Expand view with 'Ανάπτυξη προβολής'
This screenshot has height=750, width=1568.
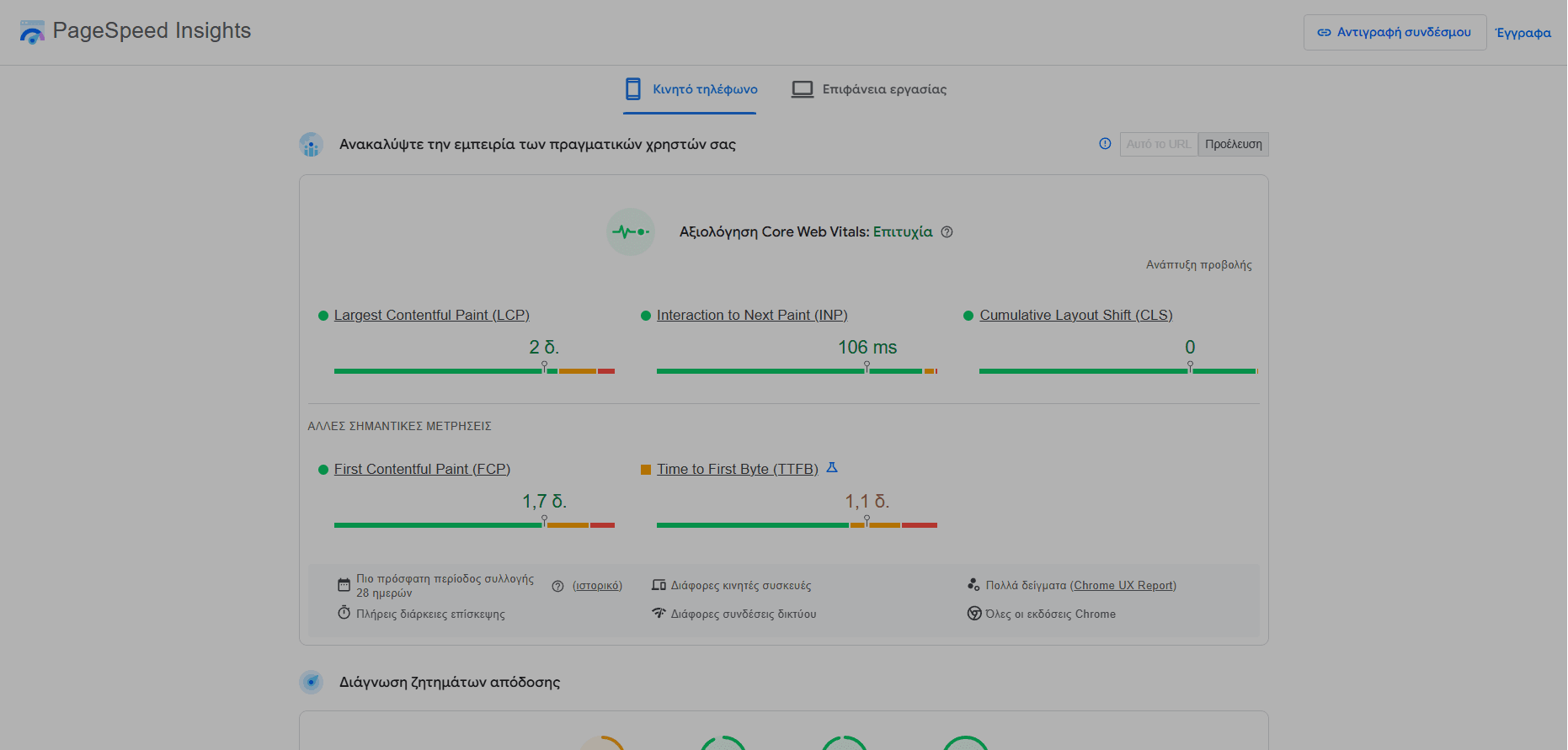pos(1198,265)
